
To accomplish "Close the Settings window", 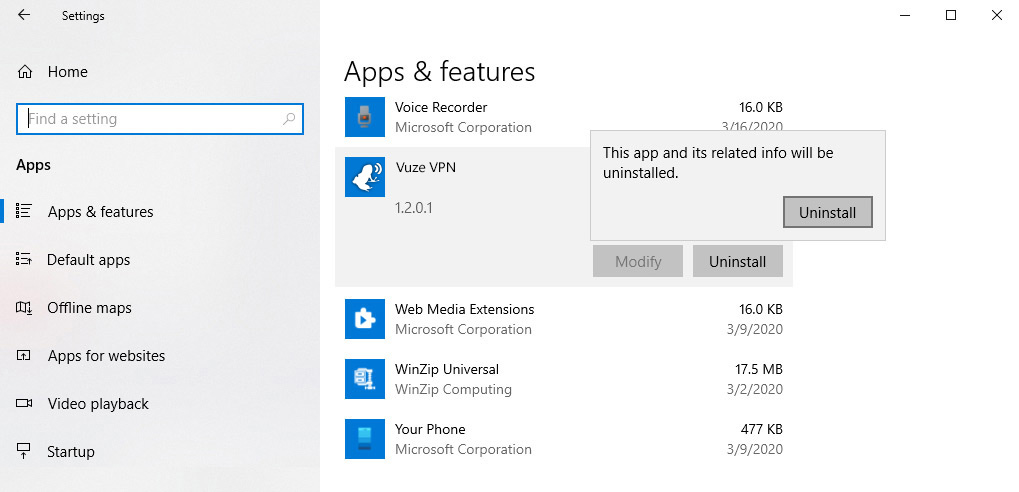I will tap(996, 16).
